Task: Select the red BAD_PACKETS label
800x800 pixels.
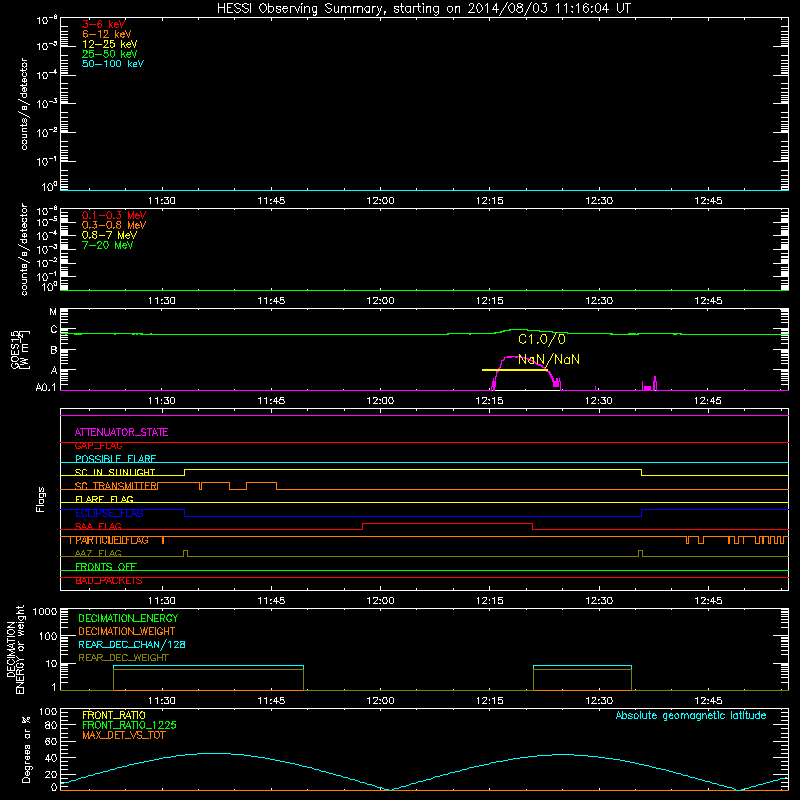Action: (x=109, y=581)
